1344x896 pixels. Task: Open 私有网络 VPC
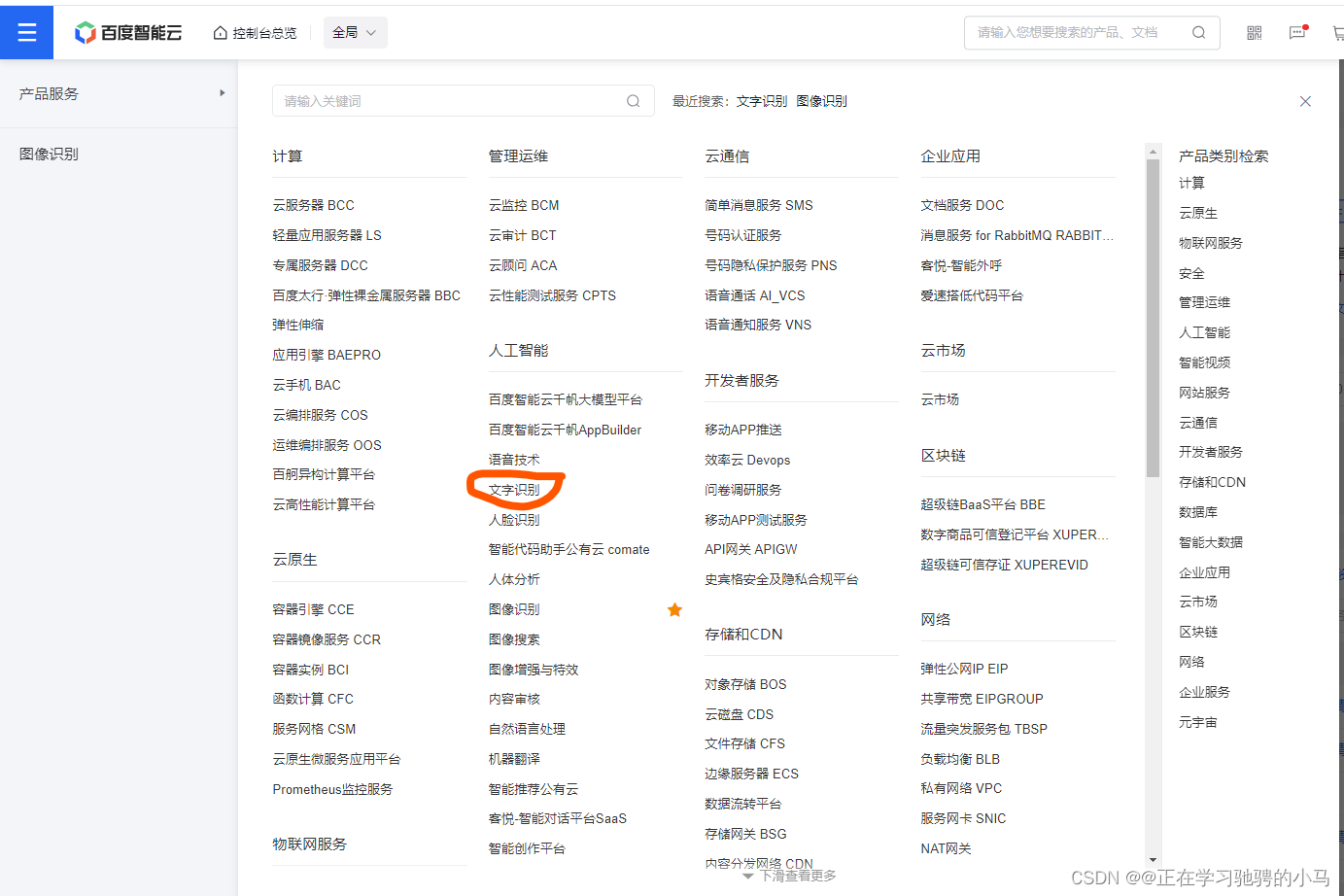(961, 788)
